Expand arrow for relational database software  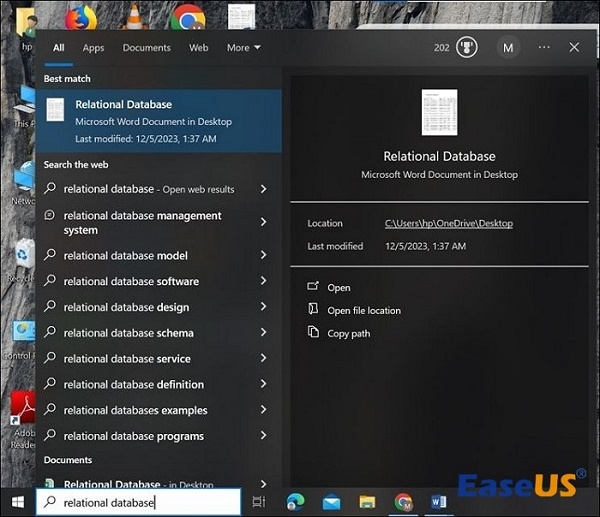[263, 281]
